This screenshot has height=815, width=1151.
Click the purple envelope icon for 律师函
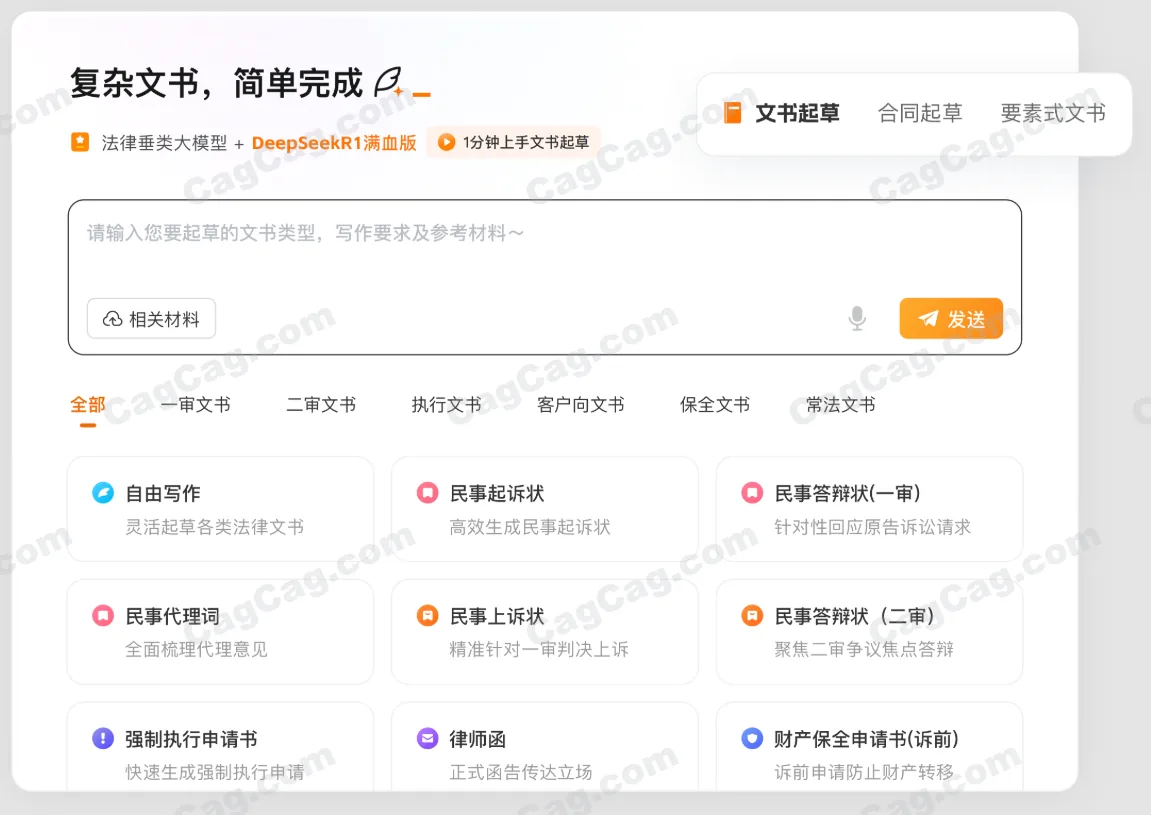coord(427,738)
